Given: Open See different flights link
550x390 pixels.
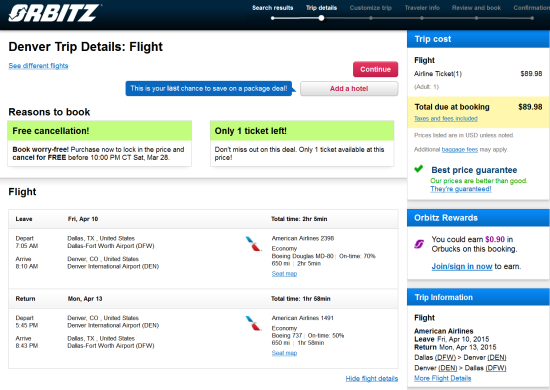Looking at the screenshot, I should coord(38,66).
